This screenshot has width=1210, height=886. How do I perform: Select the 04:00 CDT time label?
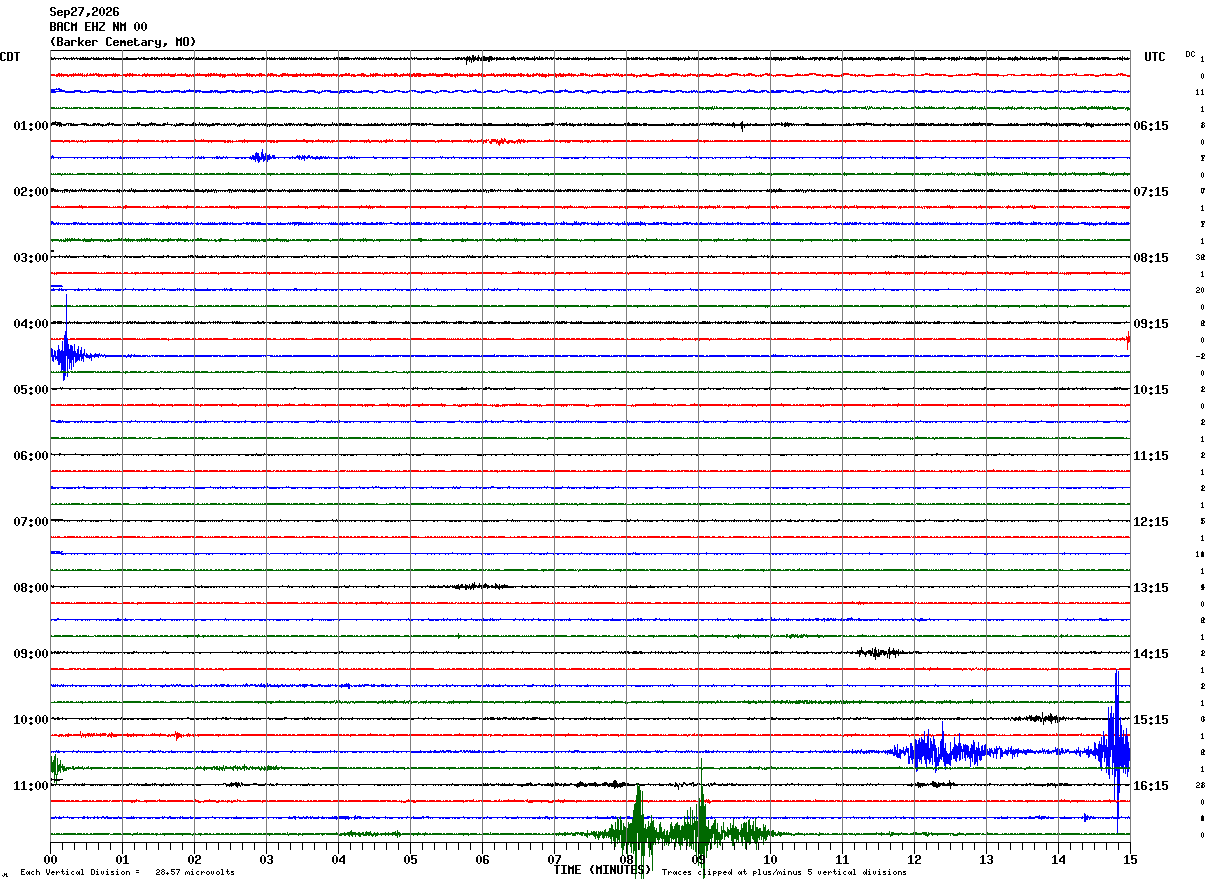tap(31, 324)
